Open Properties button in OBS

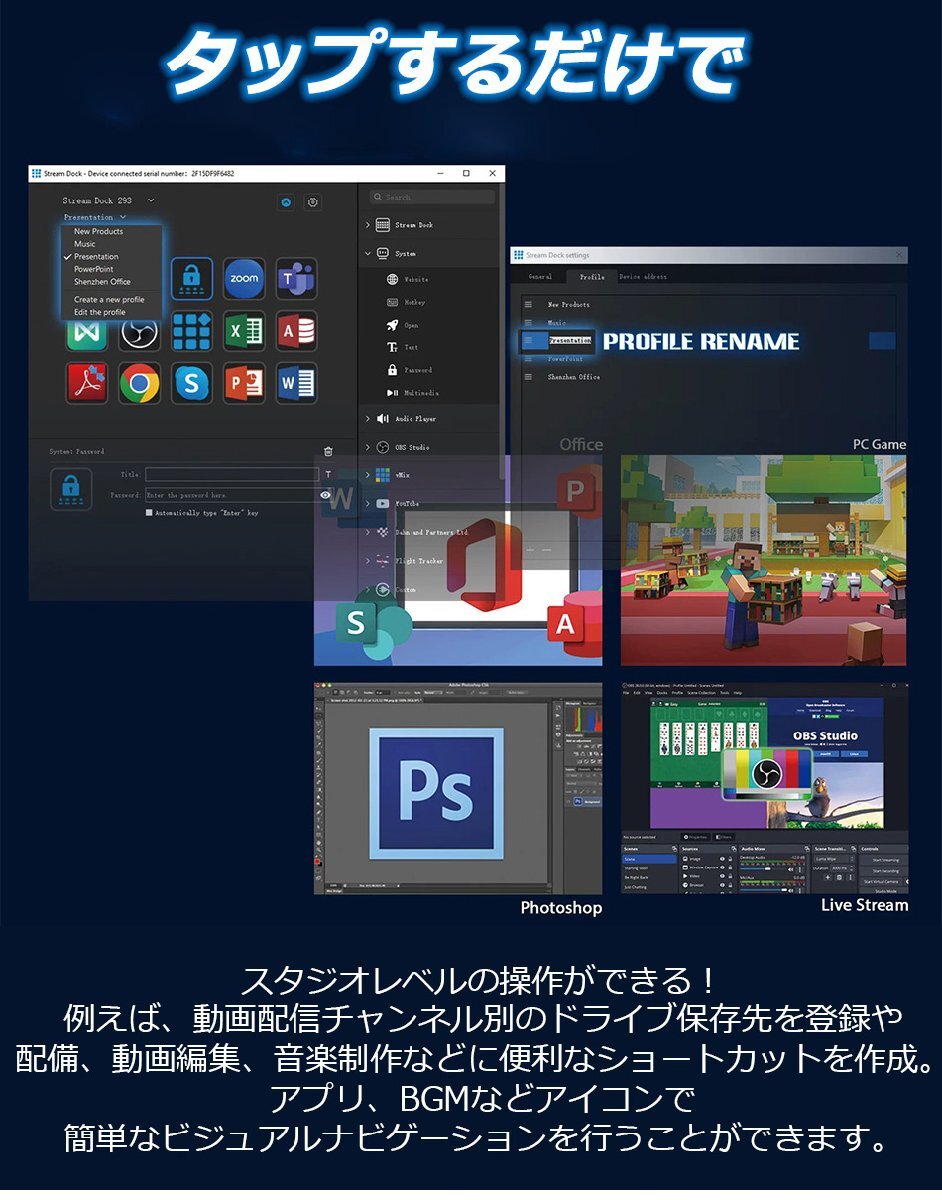[696, 836]
